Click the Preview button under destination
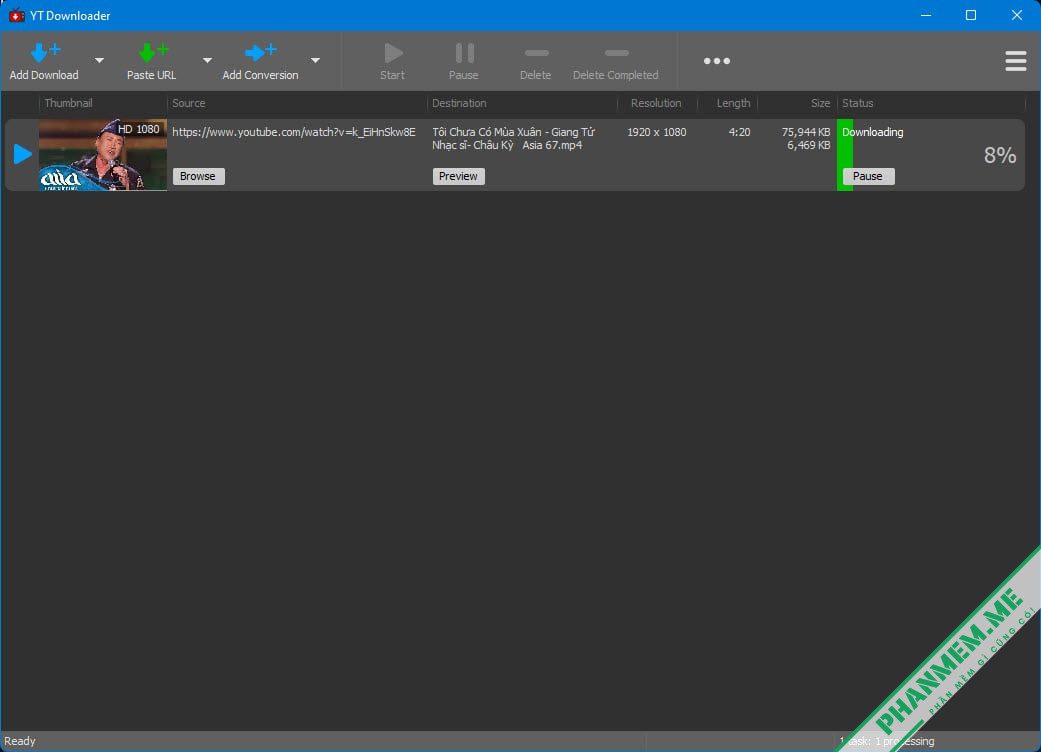This screenshot has width=1041, height=752. click(x=458, y=176)
